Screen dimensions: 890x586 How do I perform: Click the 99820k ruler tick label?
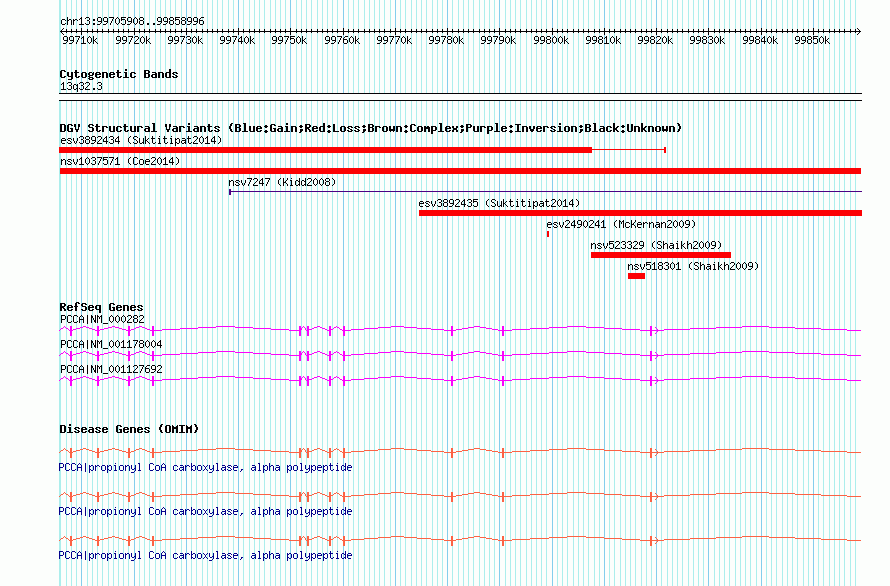(x=655, y=40)
